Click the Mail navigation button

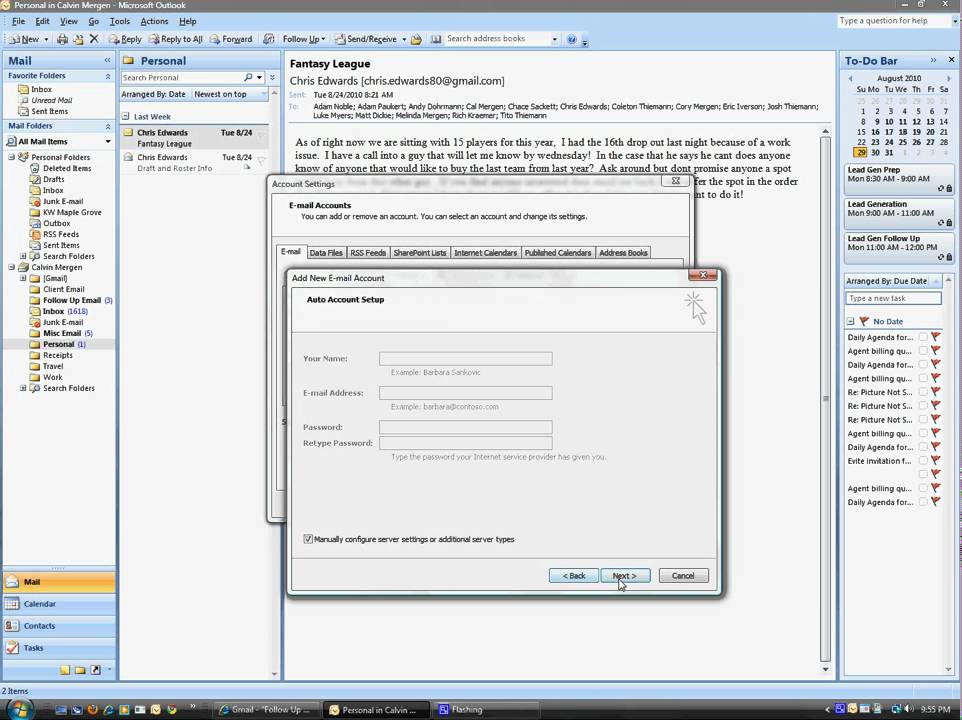(59, 582)
